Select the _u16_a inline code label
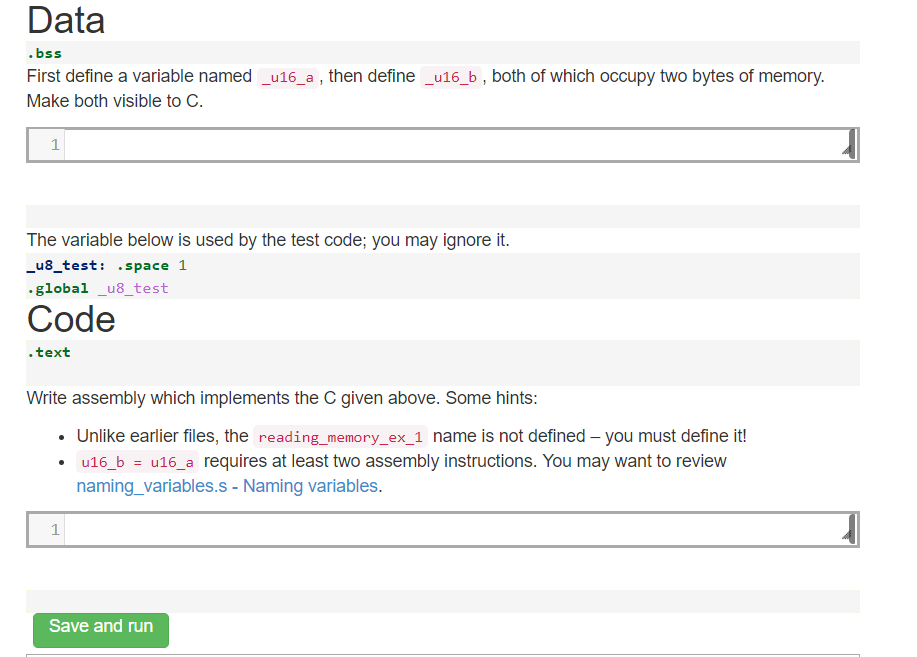 (287, 76)
